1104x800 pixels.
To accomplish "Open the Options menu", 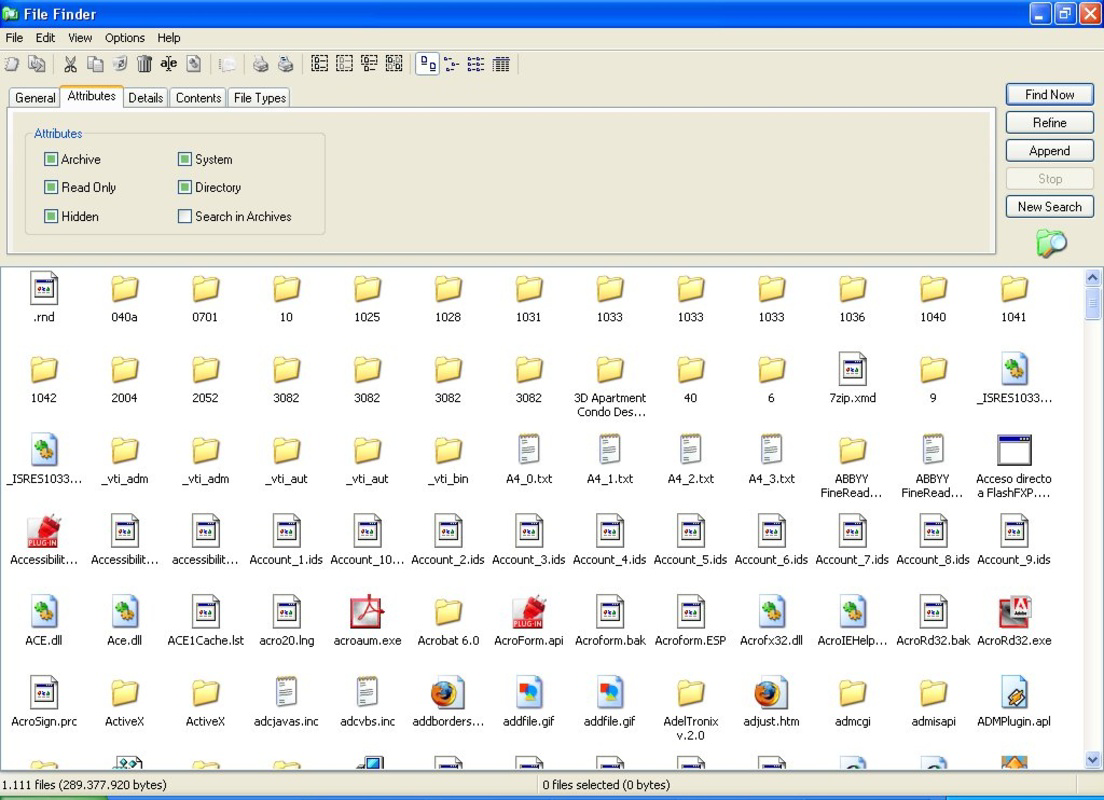I will [125, 38].
